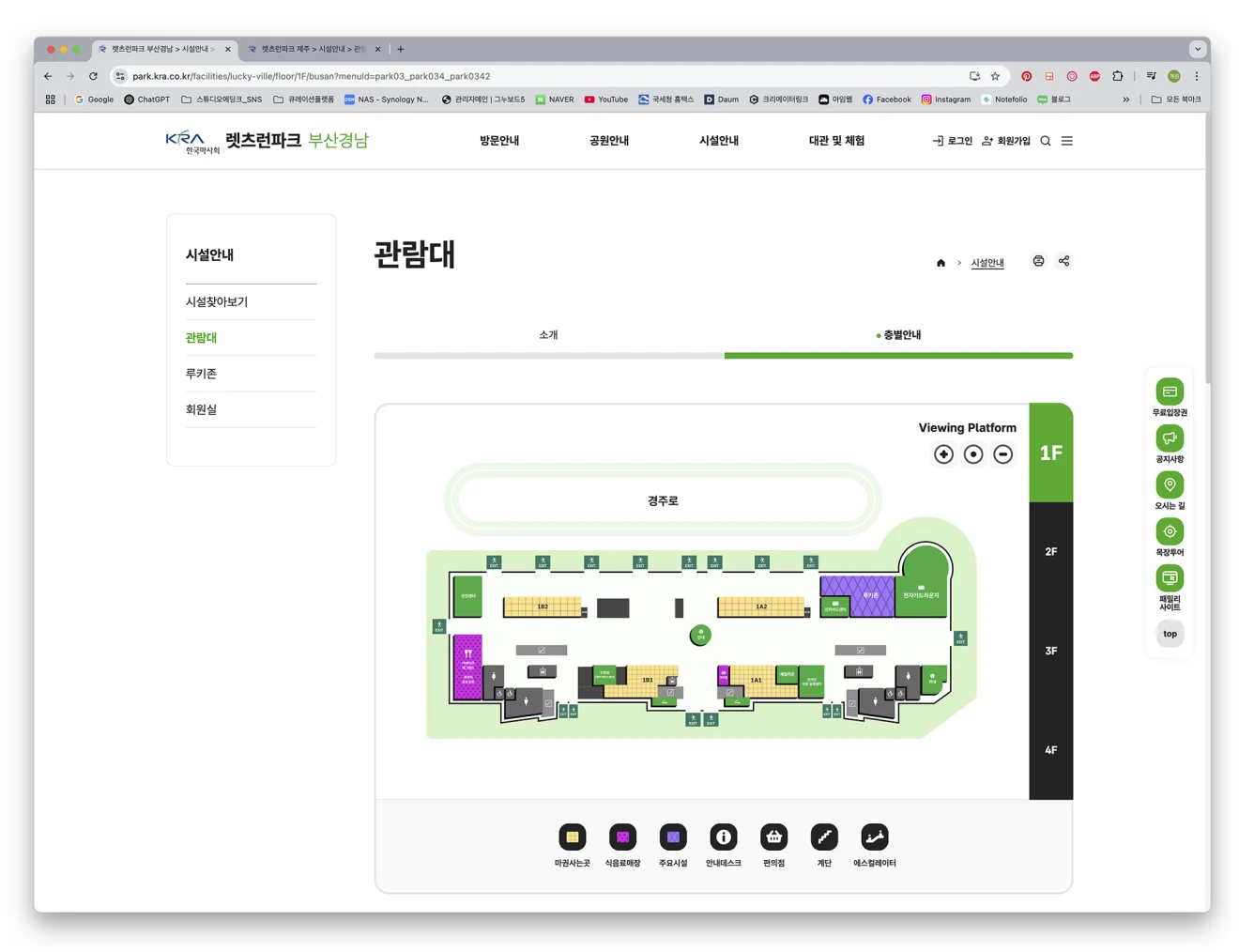Open the browser extensions puzzle icon

pyautogui.click(x=1117, y=76)
